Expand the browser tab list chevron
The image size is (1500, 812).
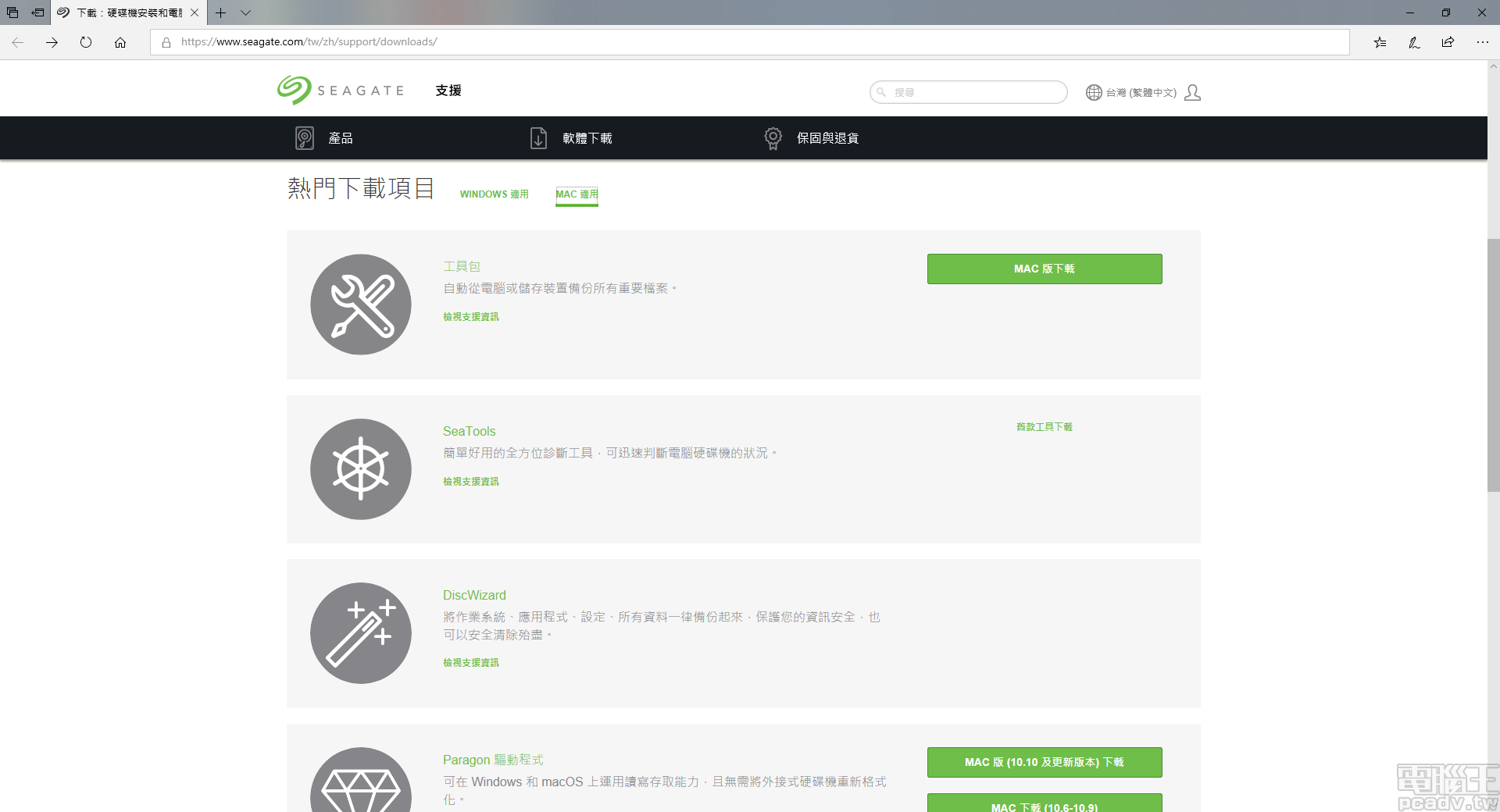245,13
